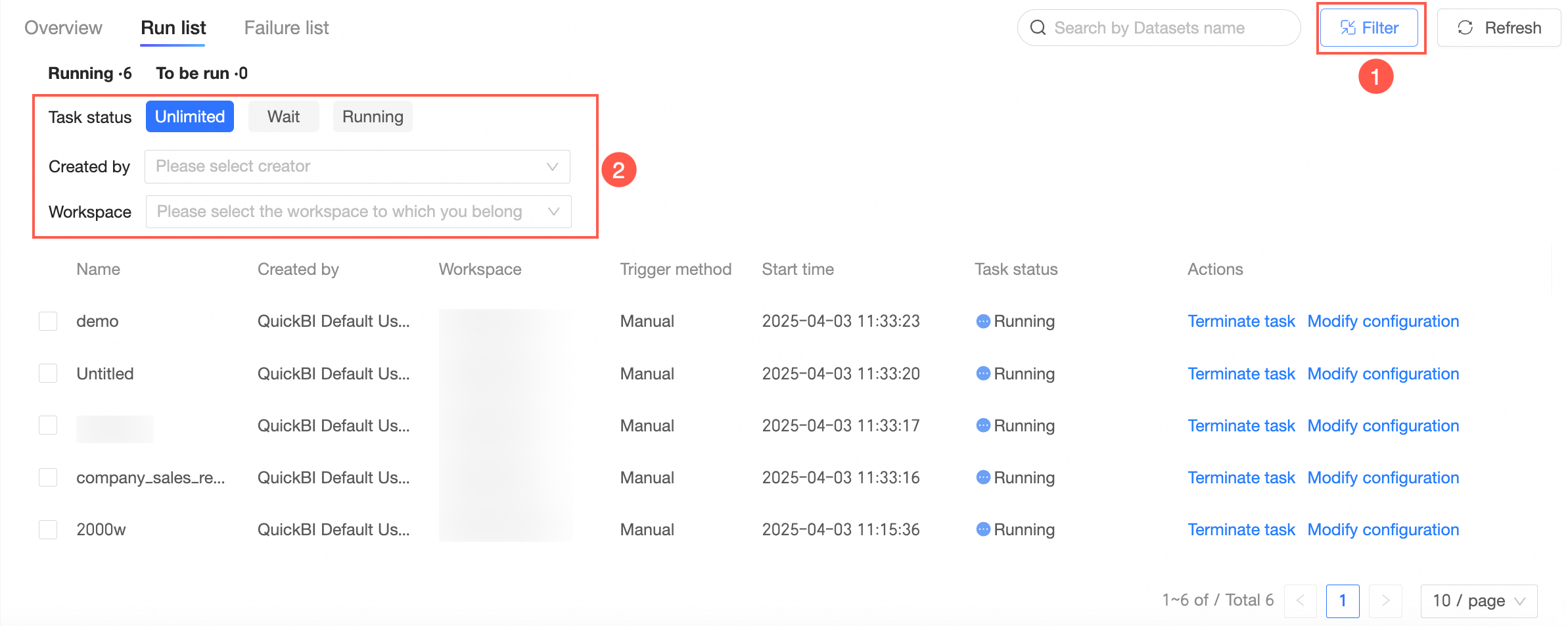
Task: Set Task status filter to Unlimited
Action: pyautogui.click(x=190, y=116)
